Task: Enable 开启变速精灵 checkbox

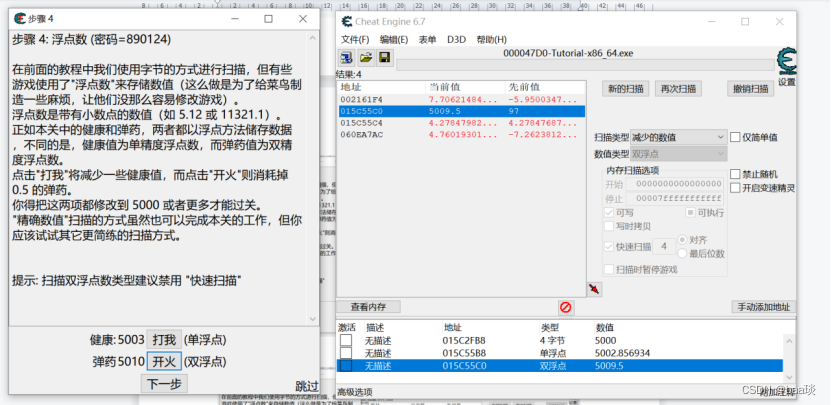Action: [735, 188]
